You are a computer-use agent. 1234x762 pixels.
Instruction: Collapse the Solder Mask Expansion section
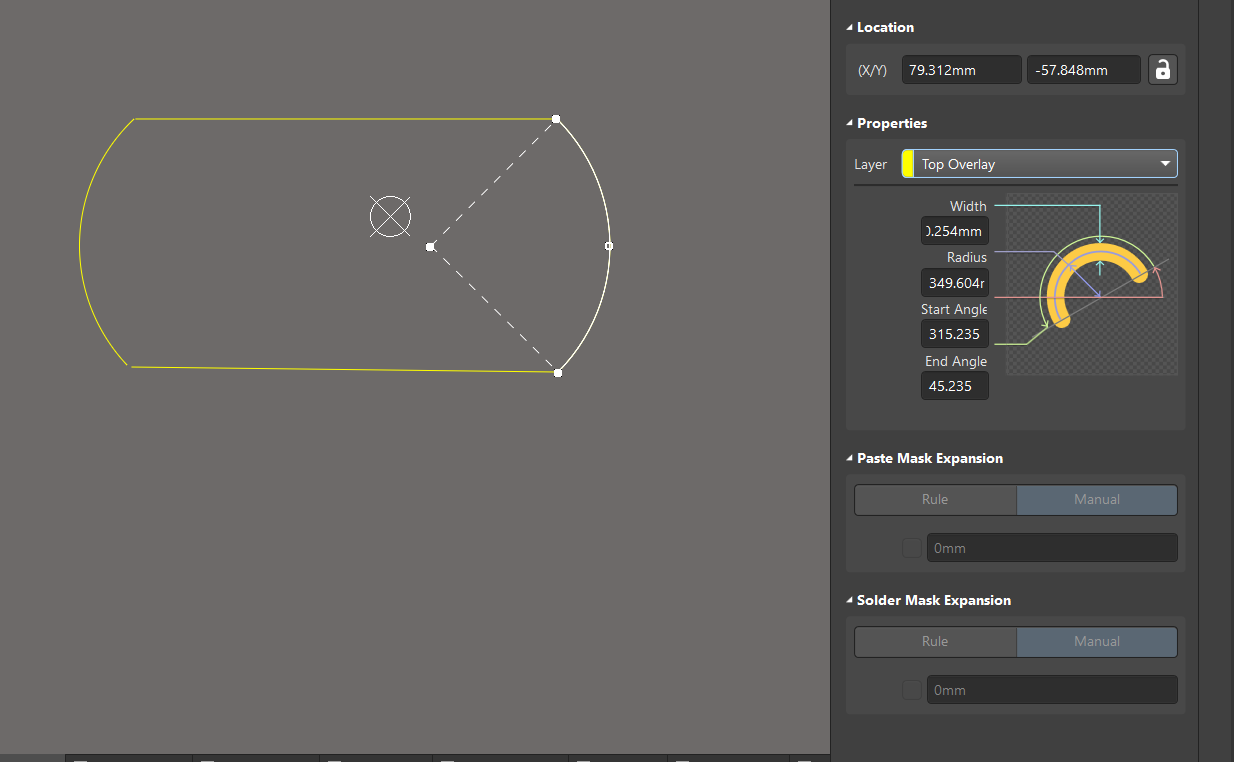[850, 601]
